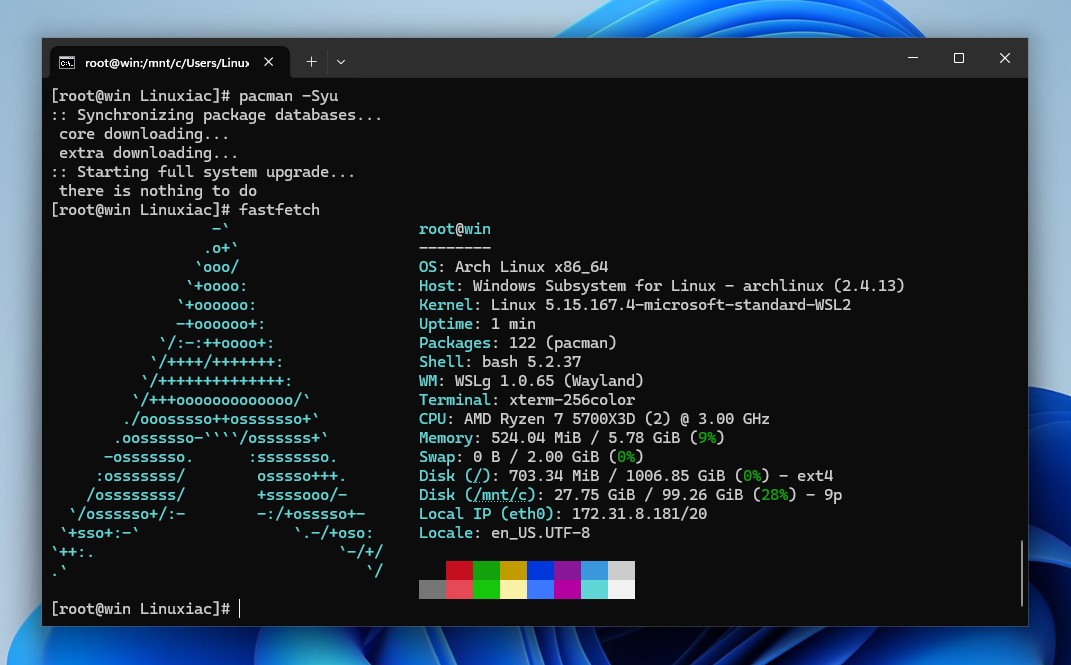Click the 'OS: Arch Linux x86_64' line
The height and width of the screenshot is (665, 1071).
(x=514, y=267)
